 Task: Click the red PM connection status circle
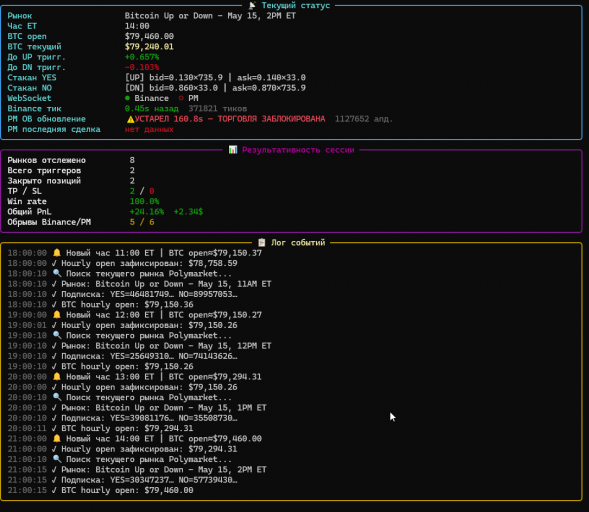point(181,98)
